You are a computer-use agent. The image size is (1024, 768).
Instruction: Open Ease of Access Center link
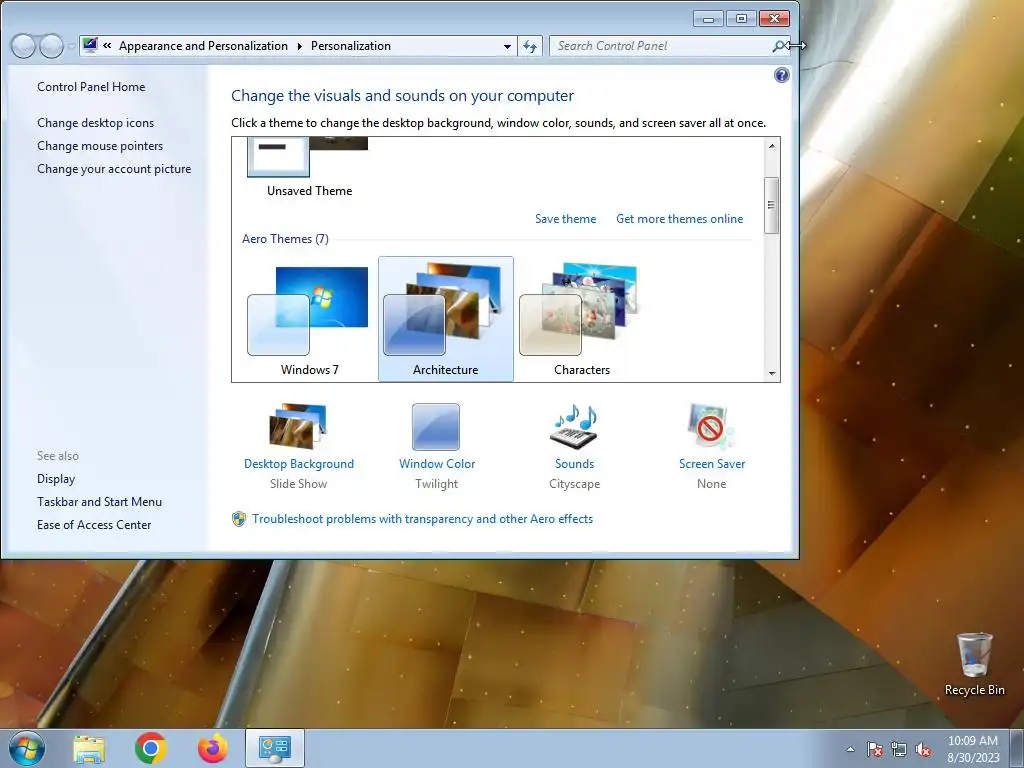[93, 524]
